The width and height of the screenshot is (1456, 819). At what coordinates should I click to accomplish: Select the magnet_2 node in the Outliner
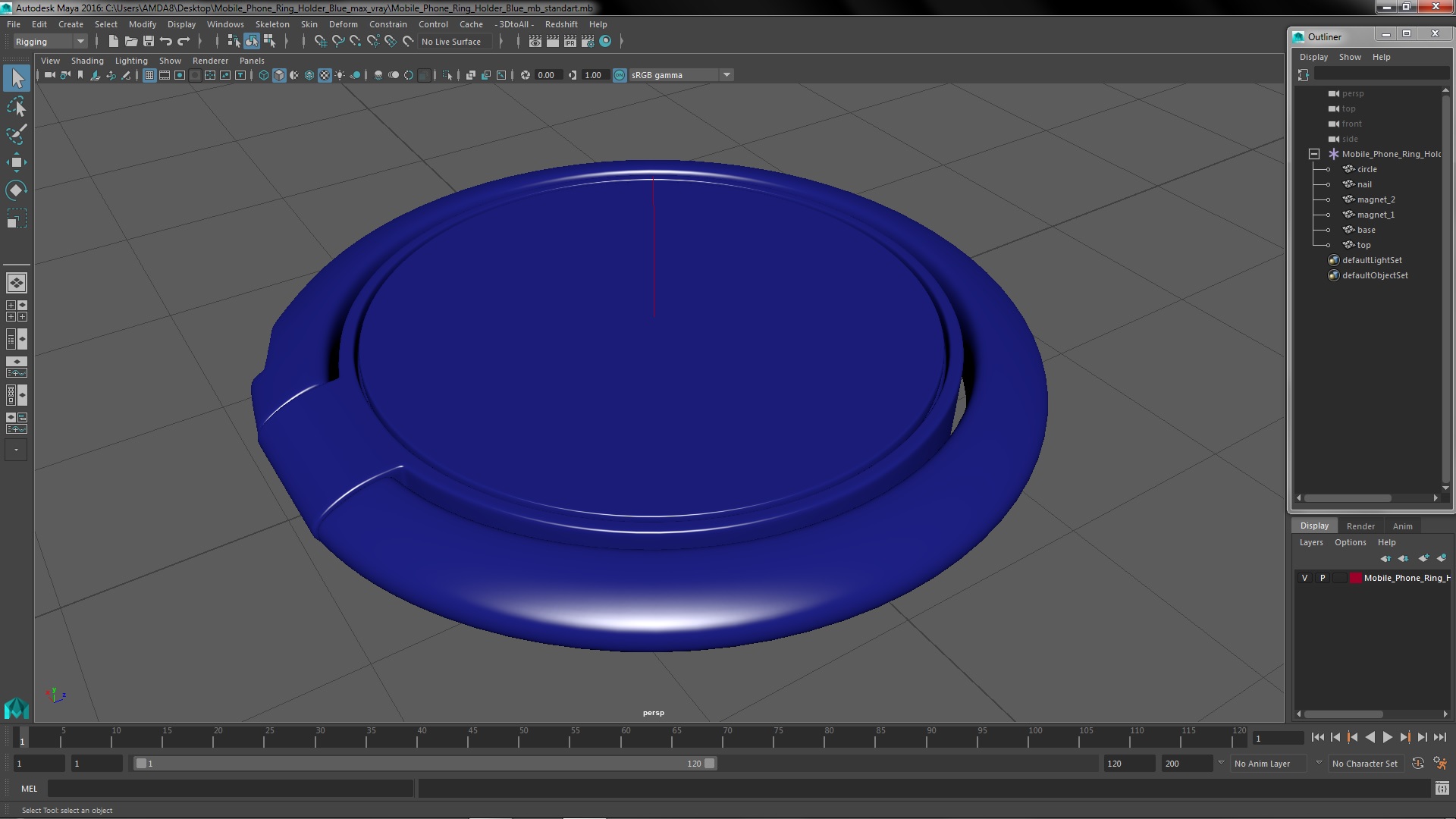(x=1376, y=199)
